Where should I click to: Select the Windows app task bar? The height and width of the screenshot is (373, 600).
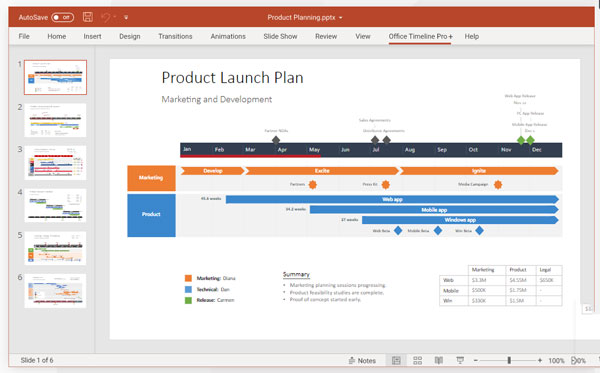tap(460, 220)
